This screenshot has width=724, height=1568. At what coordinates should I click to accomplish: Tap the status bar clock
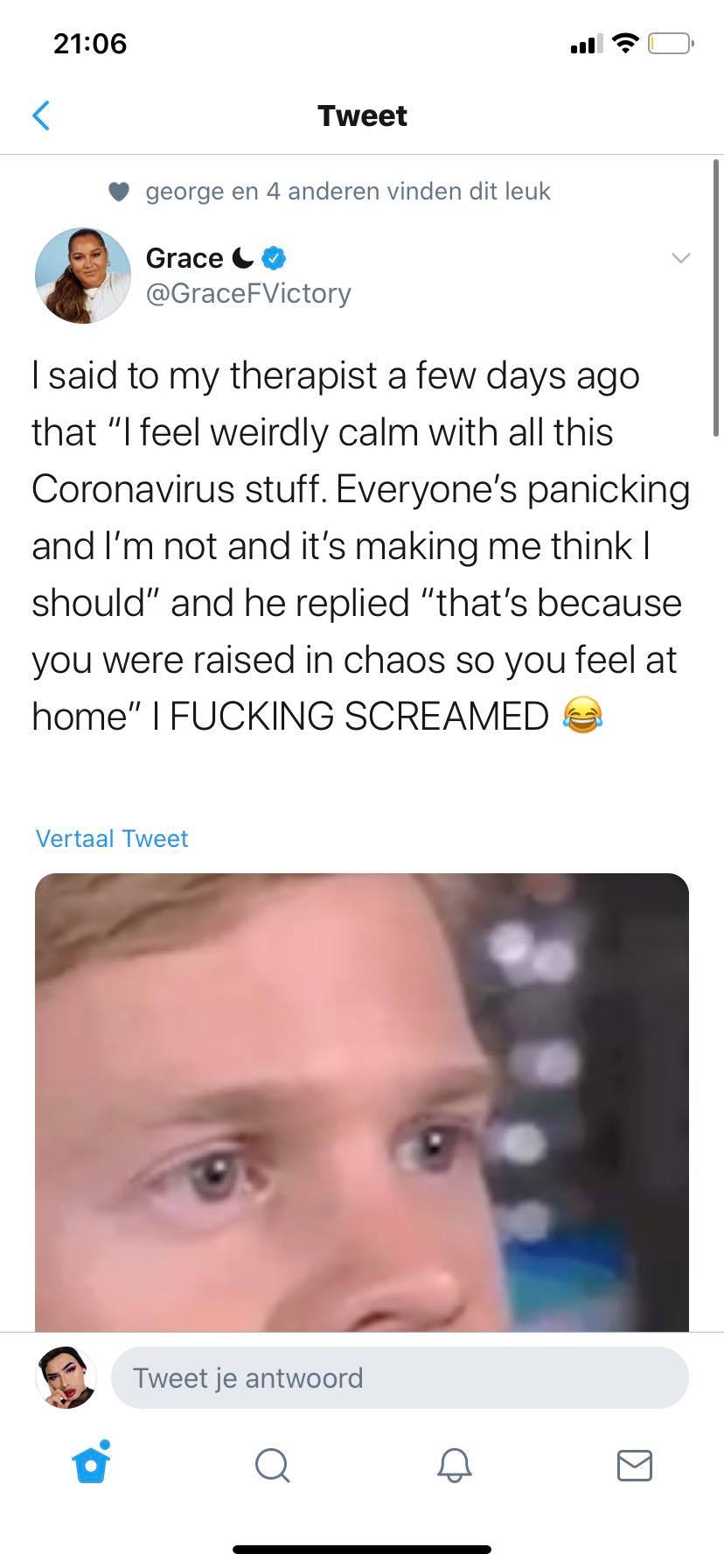(x=90, y=43)
